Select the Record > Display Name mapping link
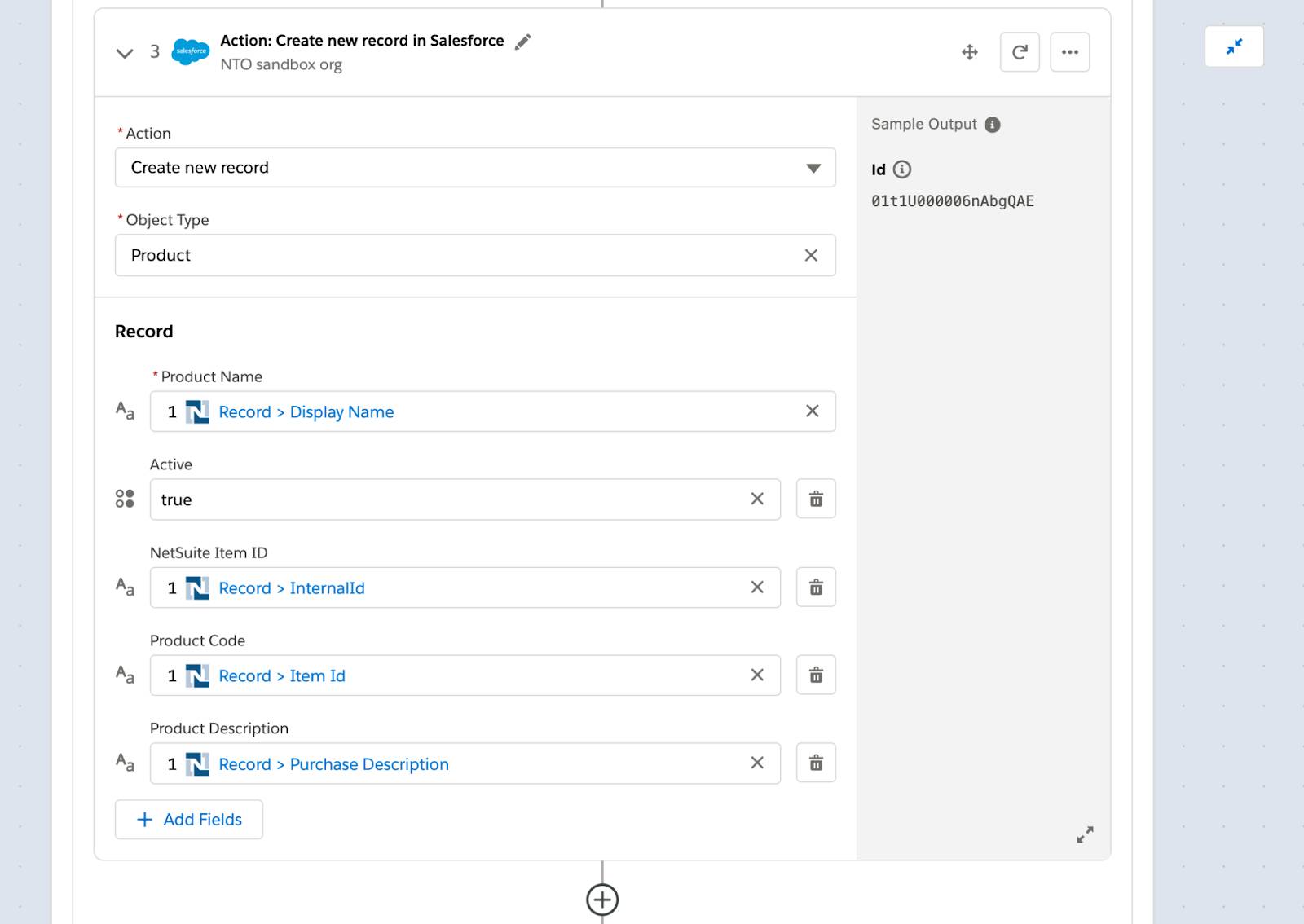The width and height of the screenshot is (1304, 924). 305,411
